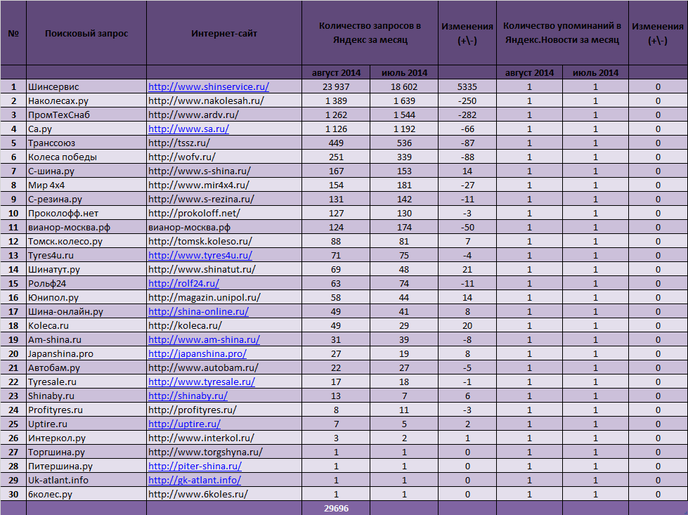The width and height of the screenshot is (688, 515).
Task: Open the uptire.ru link
Action: (x=184, y=424)
